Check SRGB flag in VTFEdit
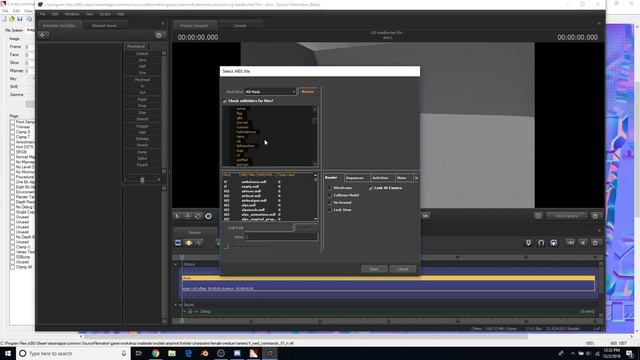Image resolution: width=640 pixels, height=360 pixels. coord(12,152)
